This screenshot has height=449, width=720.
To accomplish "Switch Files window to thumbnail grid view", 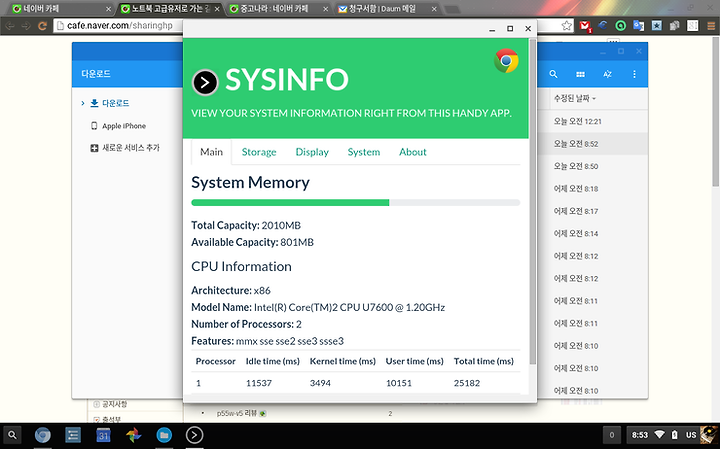I will pos(580,74).
